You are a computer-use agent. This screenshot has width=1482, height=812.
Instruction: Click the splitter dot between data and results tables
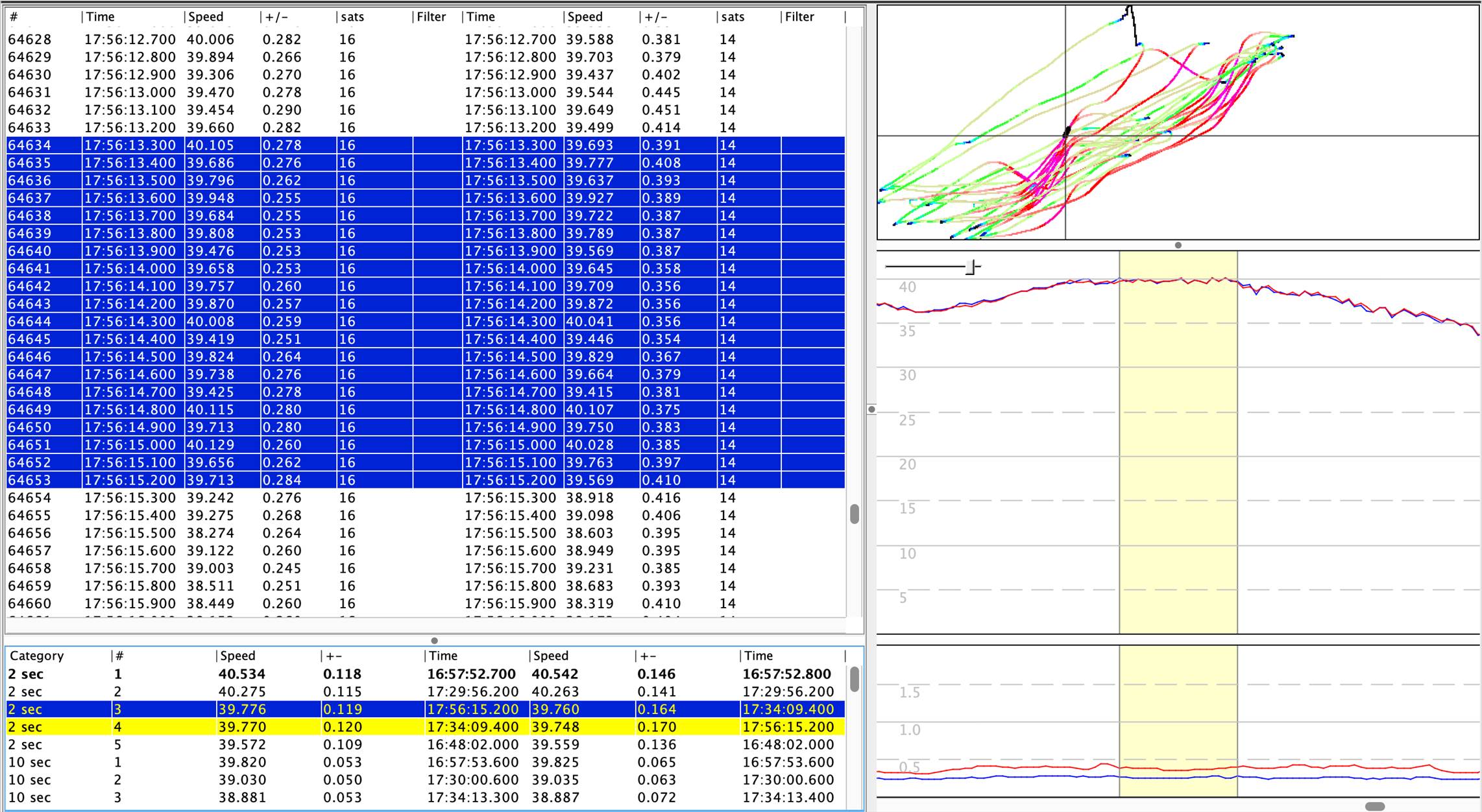pos(434,640)
